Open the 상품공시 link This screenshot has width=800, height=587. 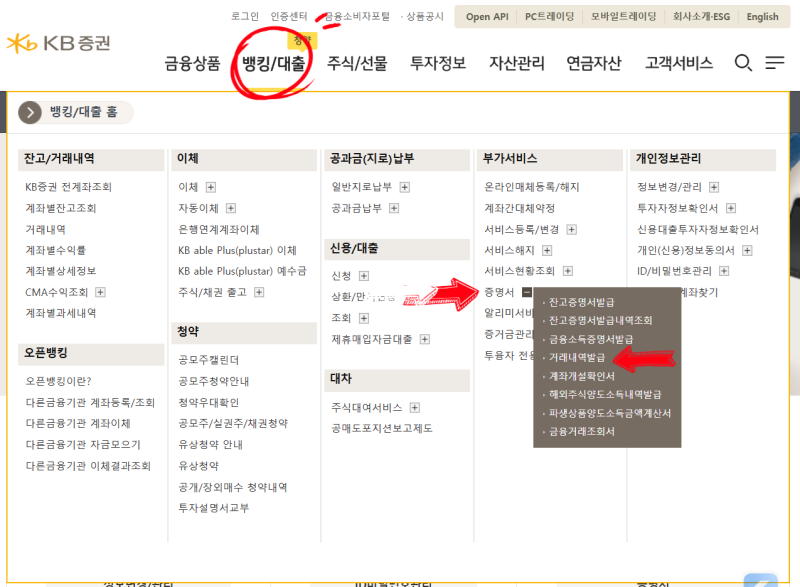(x=424, y=16)
